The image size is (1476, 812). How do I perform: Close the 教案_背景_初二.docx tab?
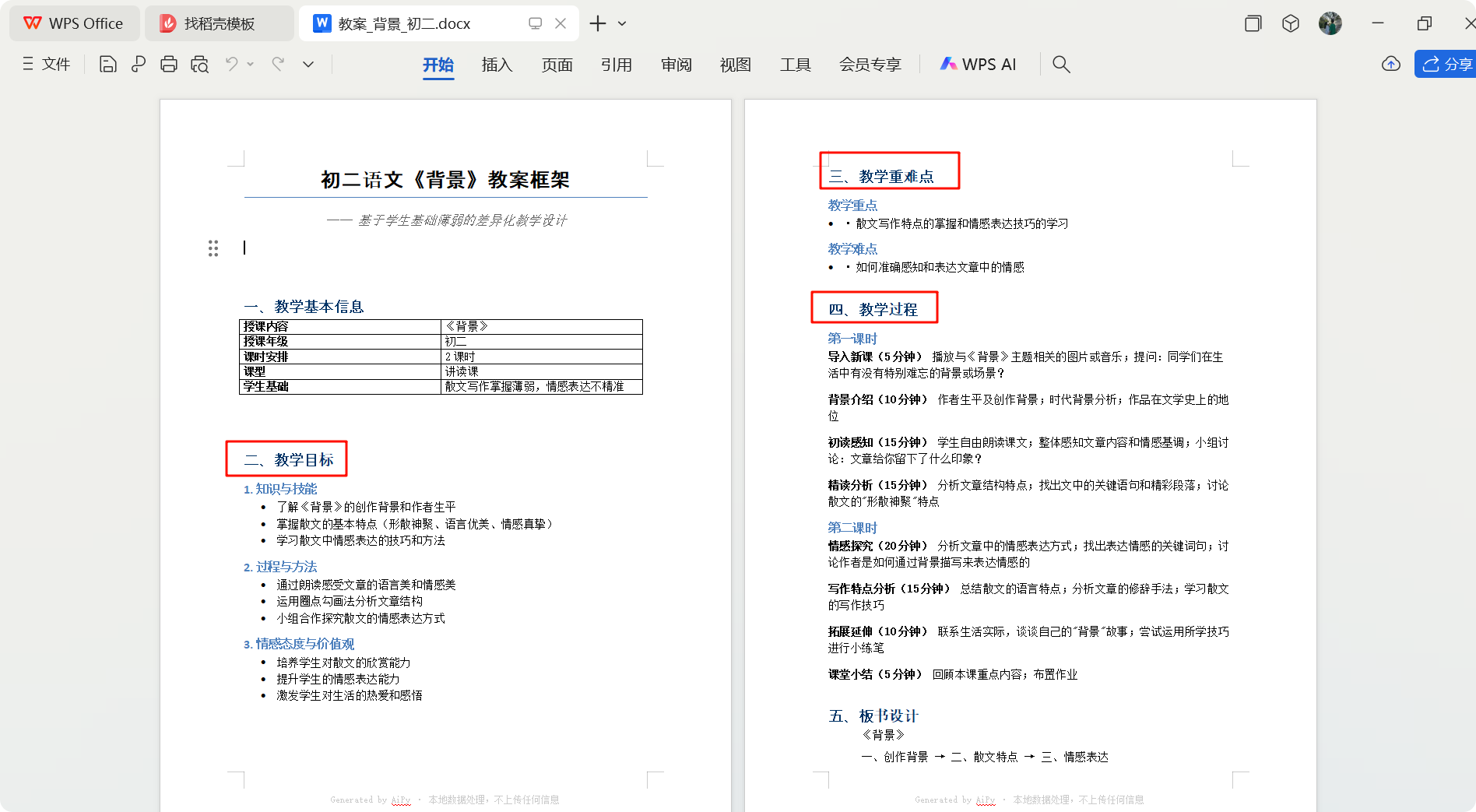(x=561, y=23)
